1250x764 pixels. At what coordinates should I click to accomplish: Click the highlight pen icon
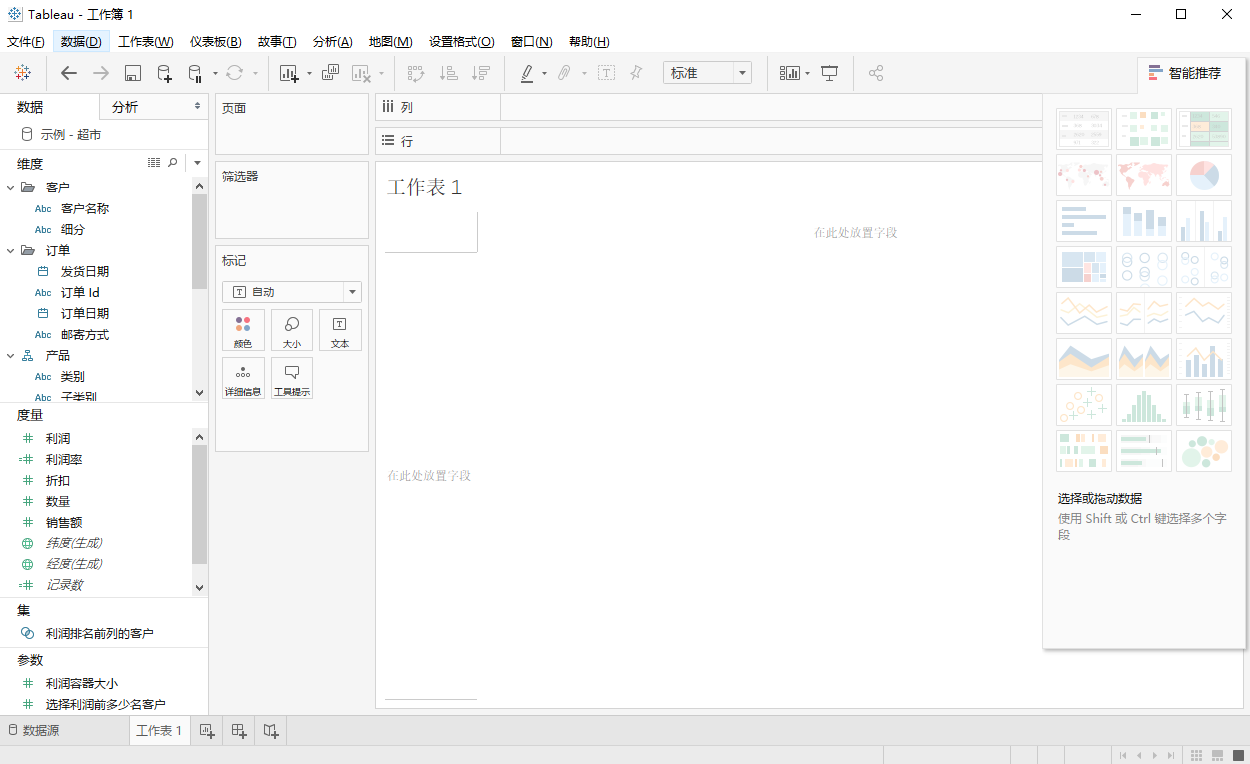tap(527, 73)
